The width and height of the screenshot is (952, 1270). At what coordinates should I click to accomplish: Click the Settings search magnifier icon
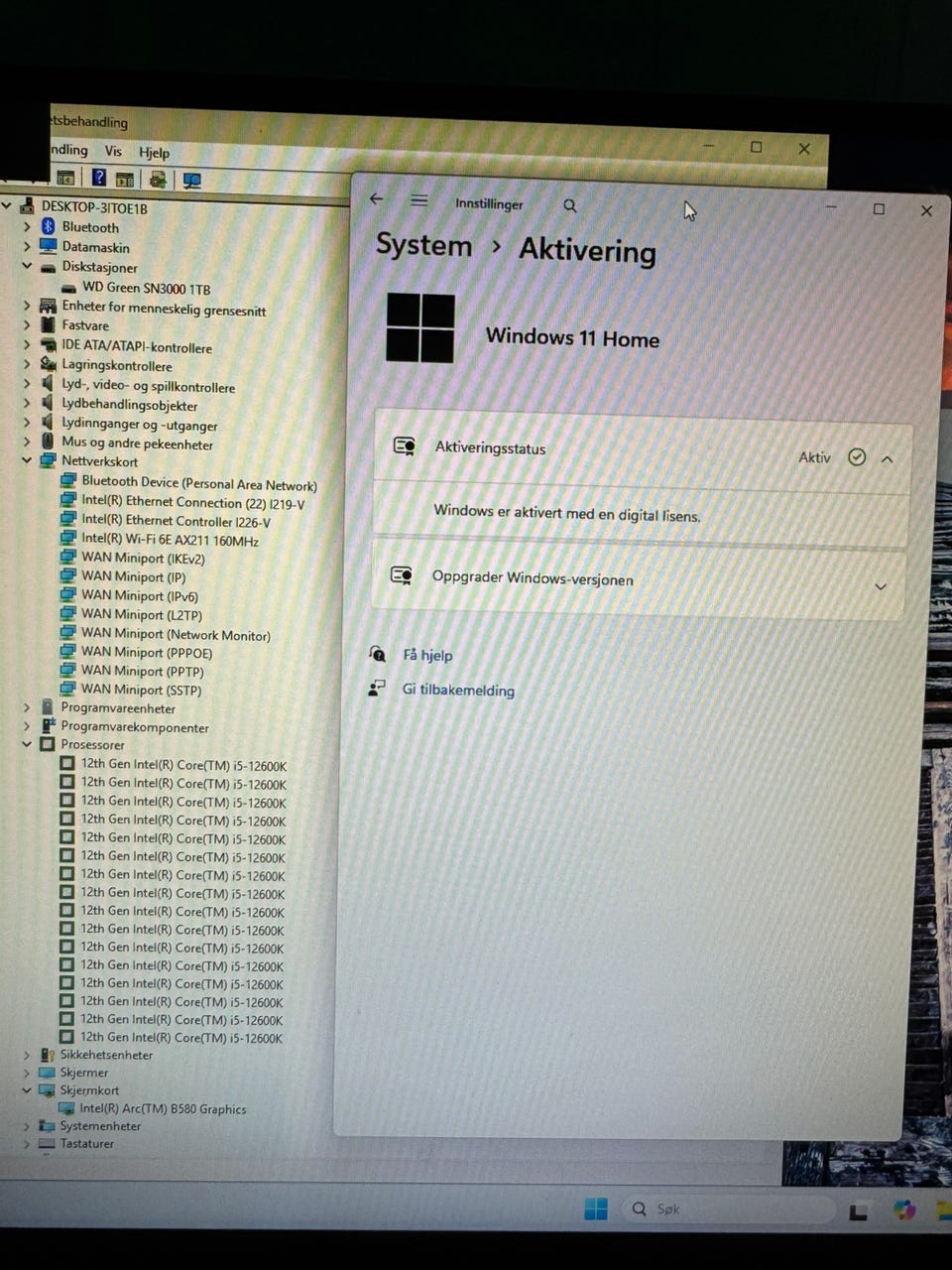570,205
